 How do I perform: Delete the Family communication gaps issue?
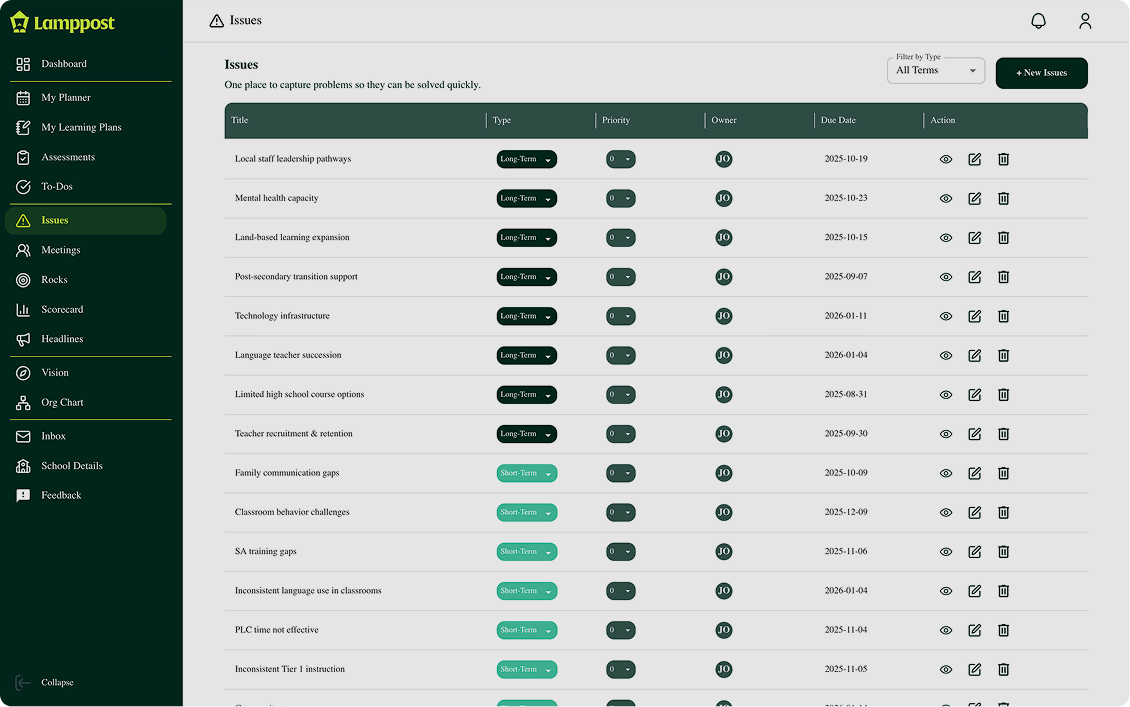[1003, 473]
